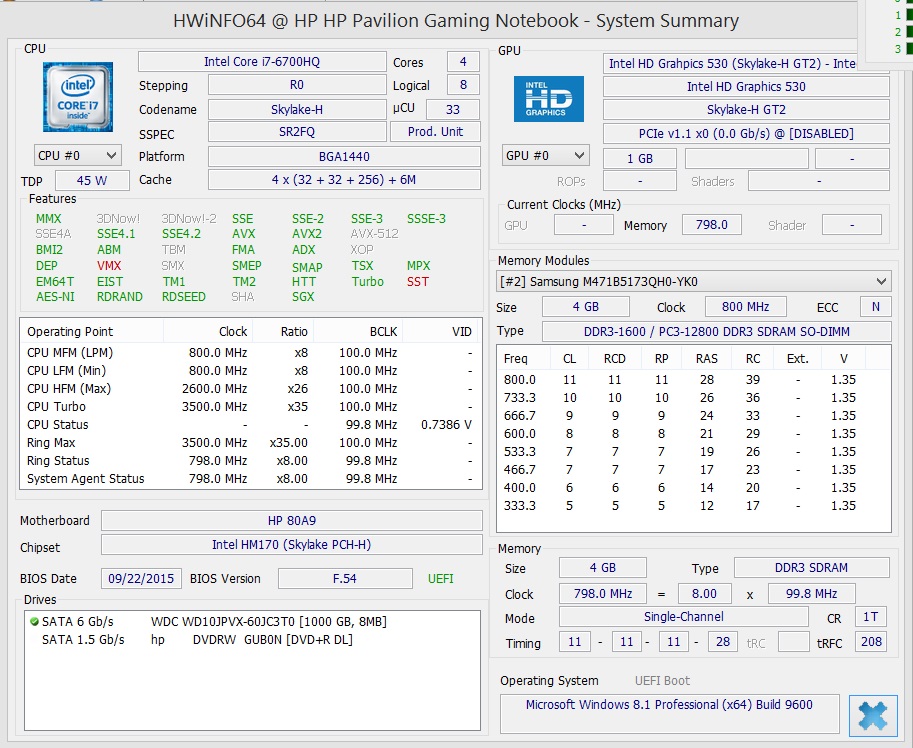
Task: Select the 800.0 frequency timing row
Action: [693, 380]
